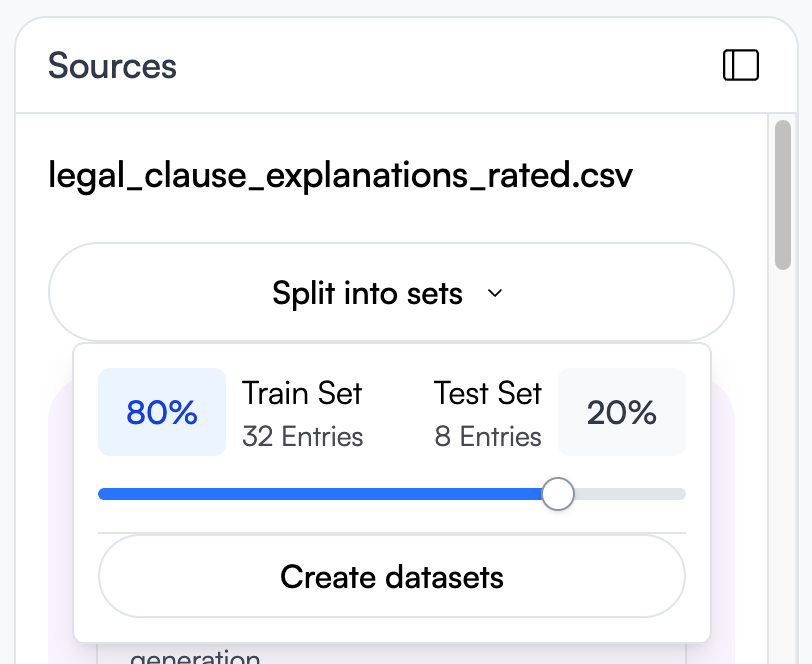Click the Sources panel heading
Image resolution: width=812 pixels, height=664 pixels.
point(112,66)
